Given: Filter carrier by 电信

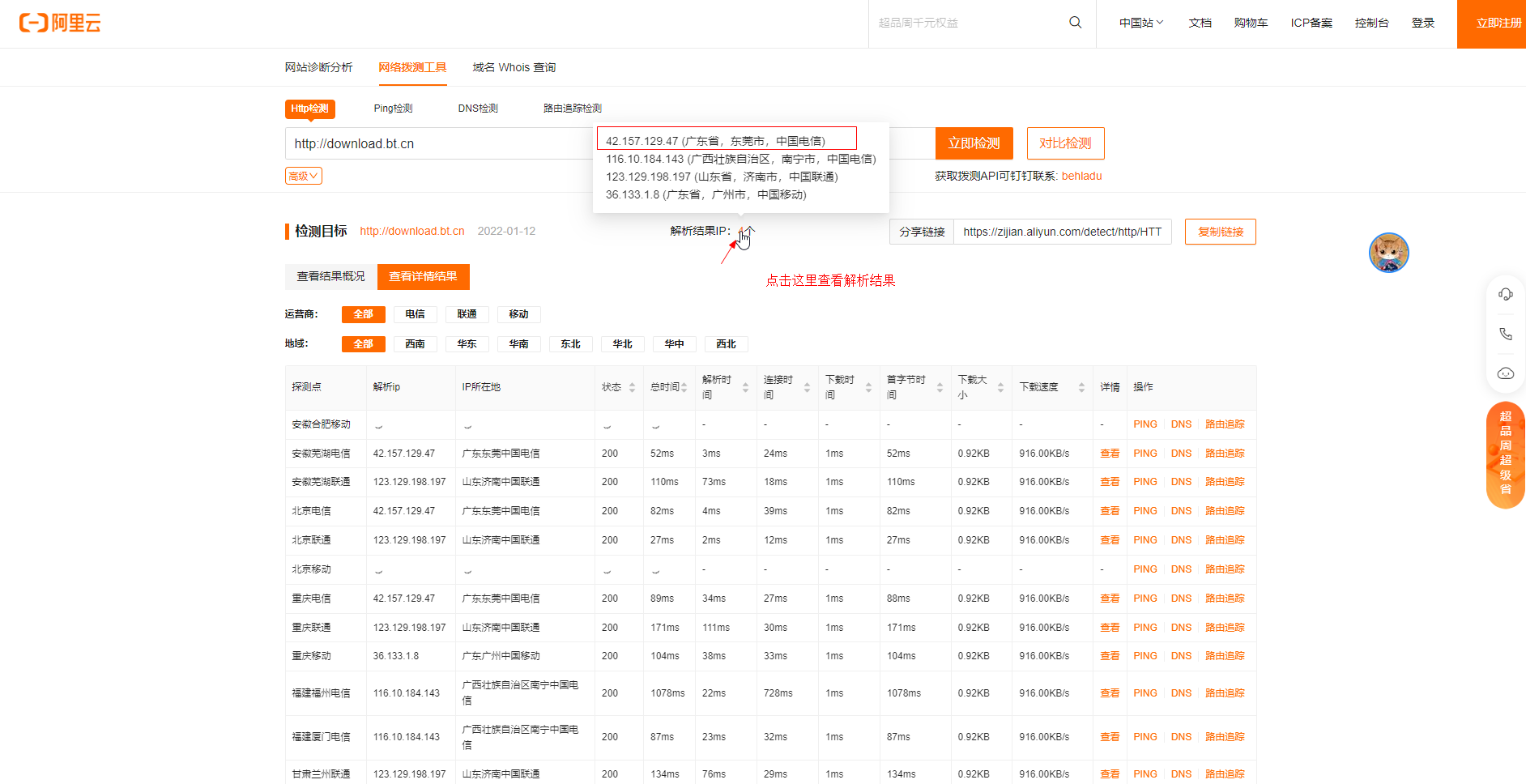Looking at the screenshot, I should pyautogui.click(x=415, y=314).
